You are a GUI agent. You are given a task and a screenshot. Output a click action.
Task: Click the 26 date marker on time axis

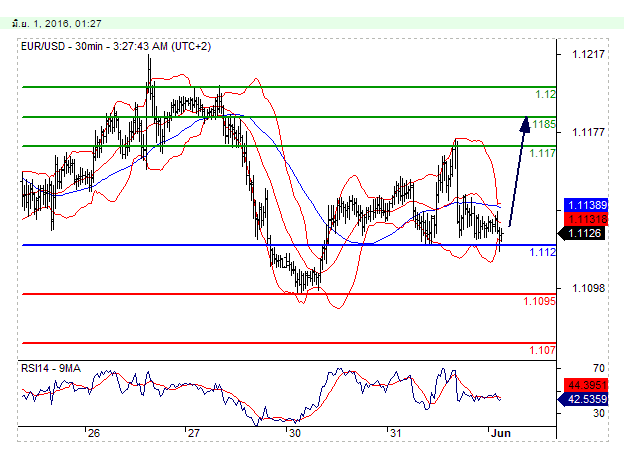[93, 434]
